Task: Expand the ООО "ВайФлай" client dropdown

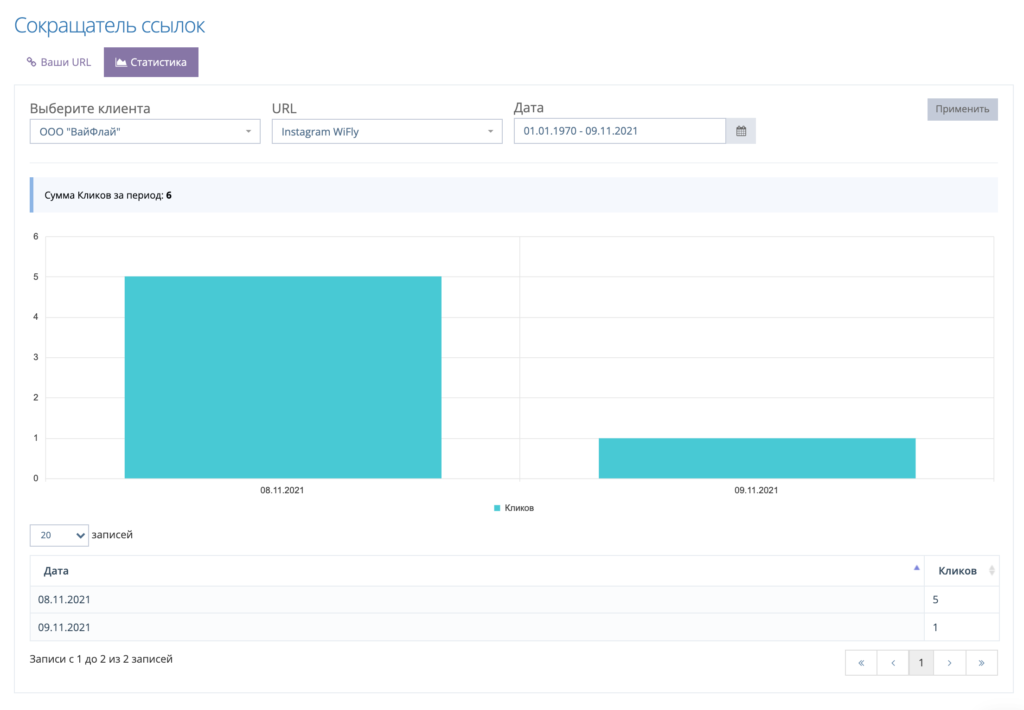Action: pyautogui.click(x=145, y=131)
